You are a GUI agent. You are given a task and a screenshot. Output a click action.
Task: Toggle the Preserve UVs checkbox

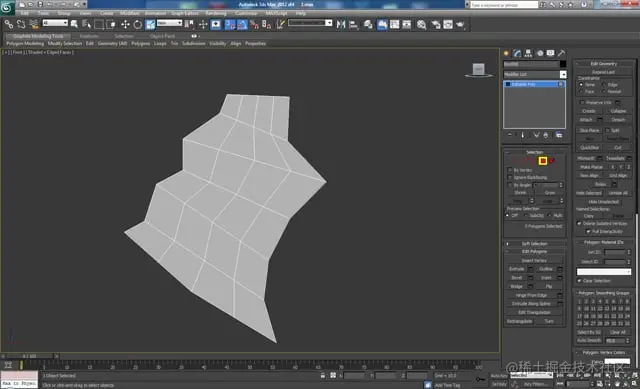point(582,102)
